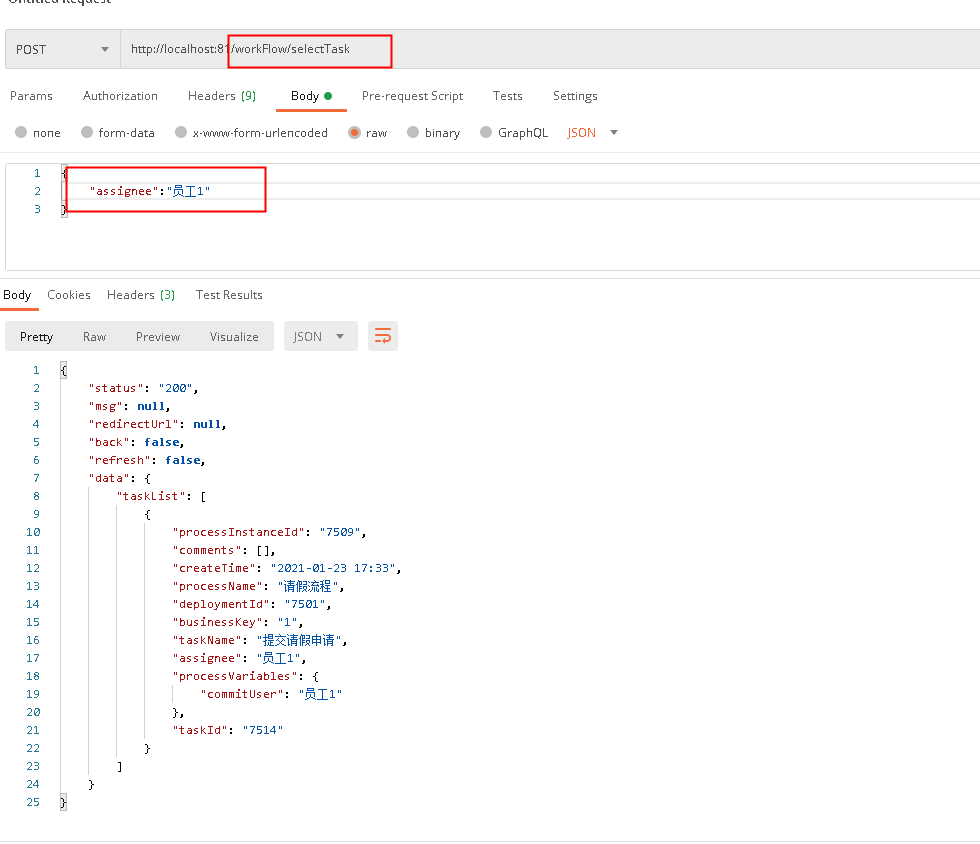Click the "taskList" key in response
The width and height of the screenshot is (980, 844).
151,496
